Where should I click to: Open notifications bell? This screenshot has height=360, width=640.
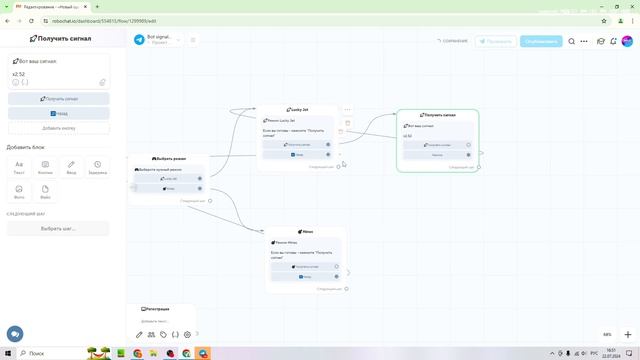(613, 41)
